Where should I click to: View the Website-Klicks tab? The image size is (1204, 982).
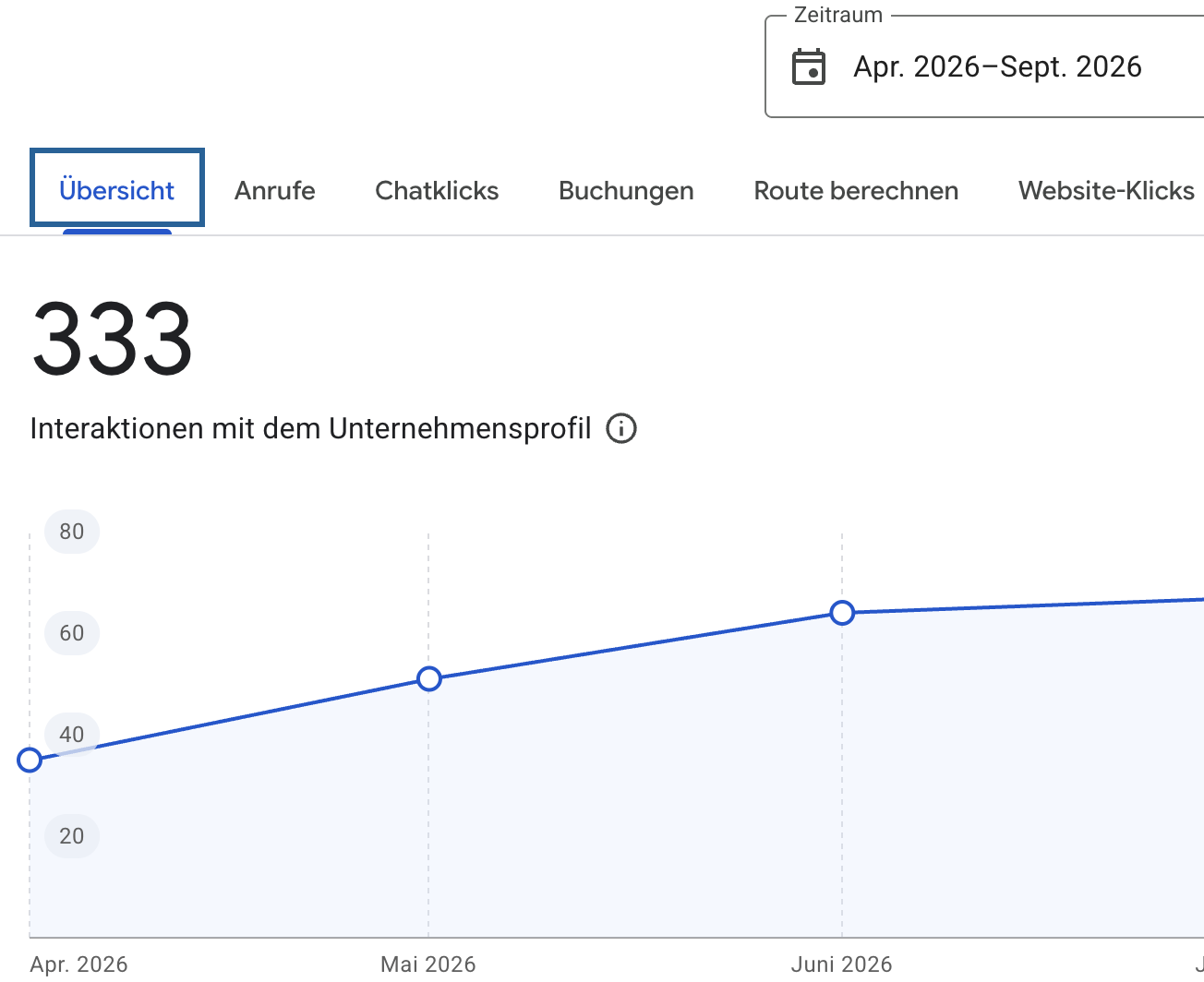click(x=1106, y=190)
